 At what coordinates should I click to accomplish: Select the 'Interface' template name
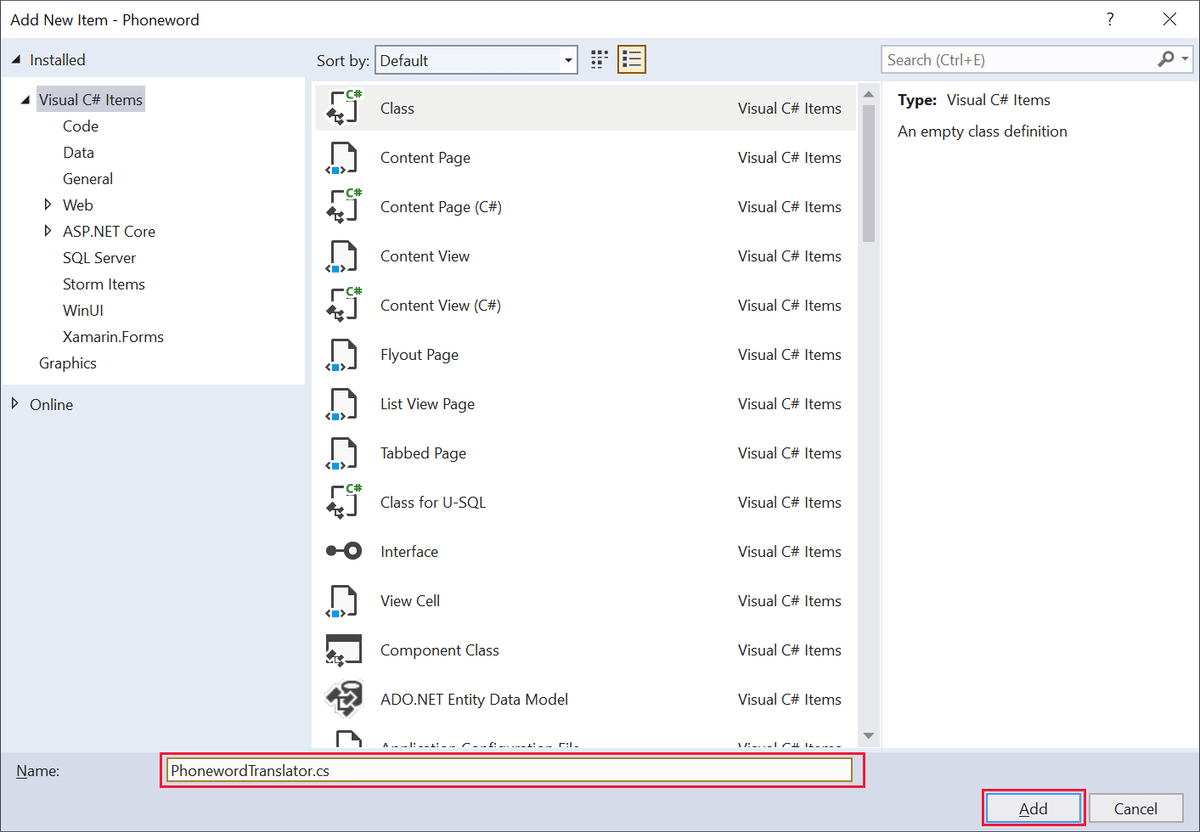pyautogui.click(x=409, y=552)
